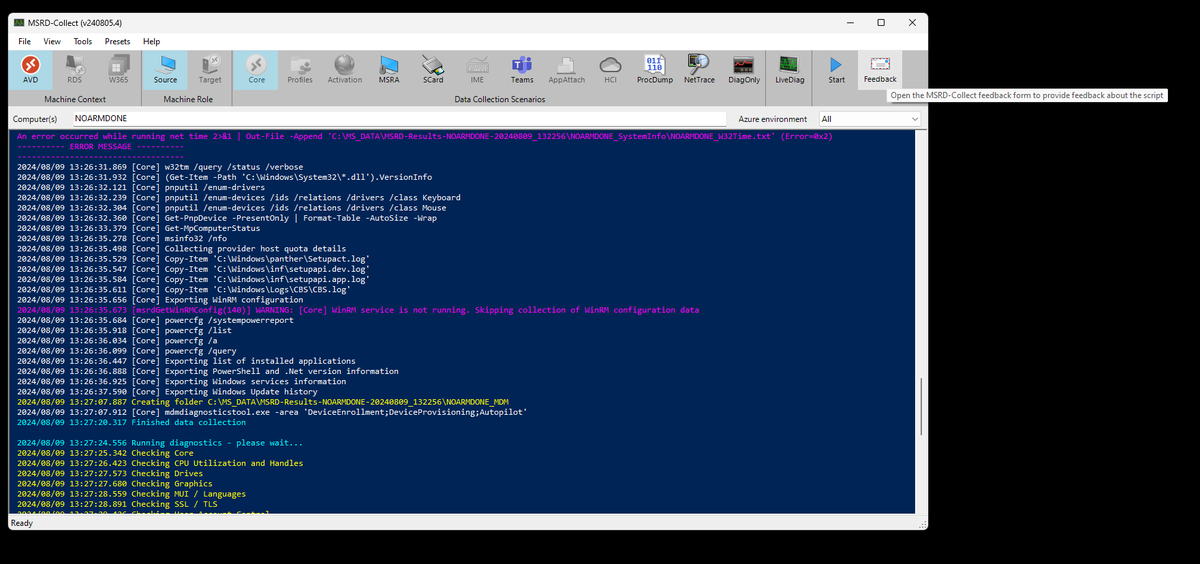The image size is (1200, 564).
Task: Open the File menu
Action: click(x=24, y=41)
